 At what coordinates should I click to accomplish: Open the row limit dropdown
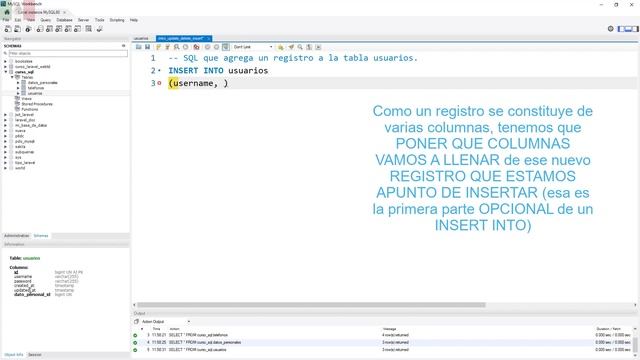253,47
